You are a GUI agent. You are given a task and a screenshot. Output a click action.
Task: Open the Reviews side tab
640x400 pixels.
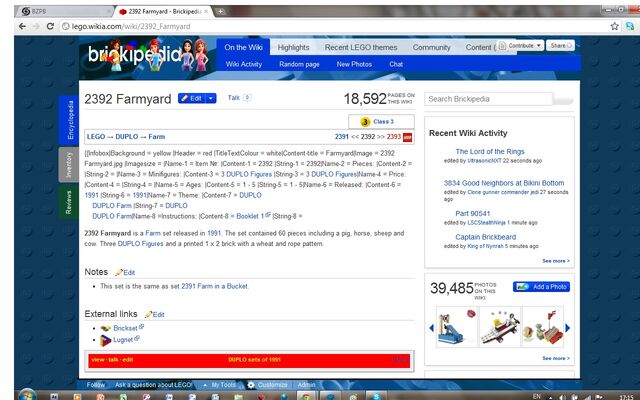tap(69, 202)
